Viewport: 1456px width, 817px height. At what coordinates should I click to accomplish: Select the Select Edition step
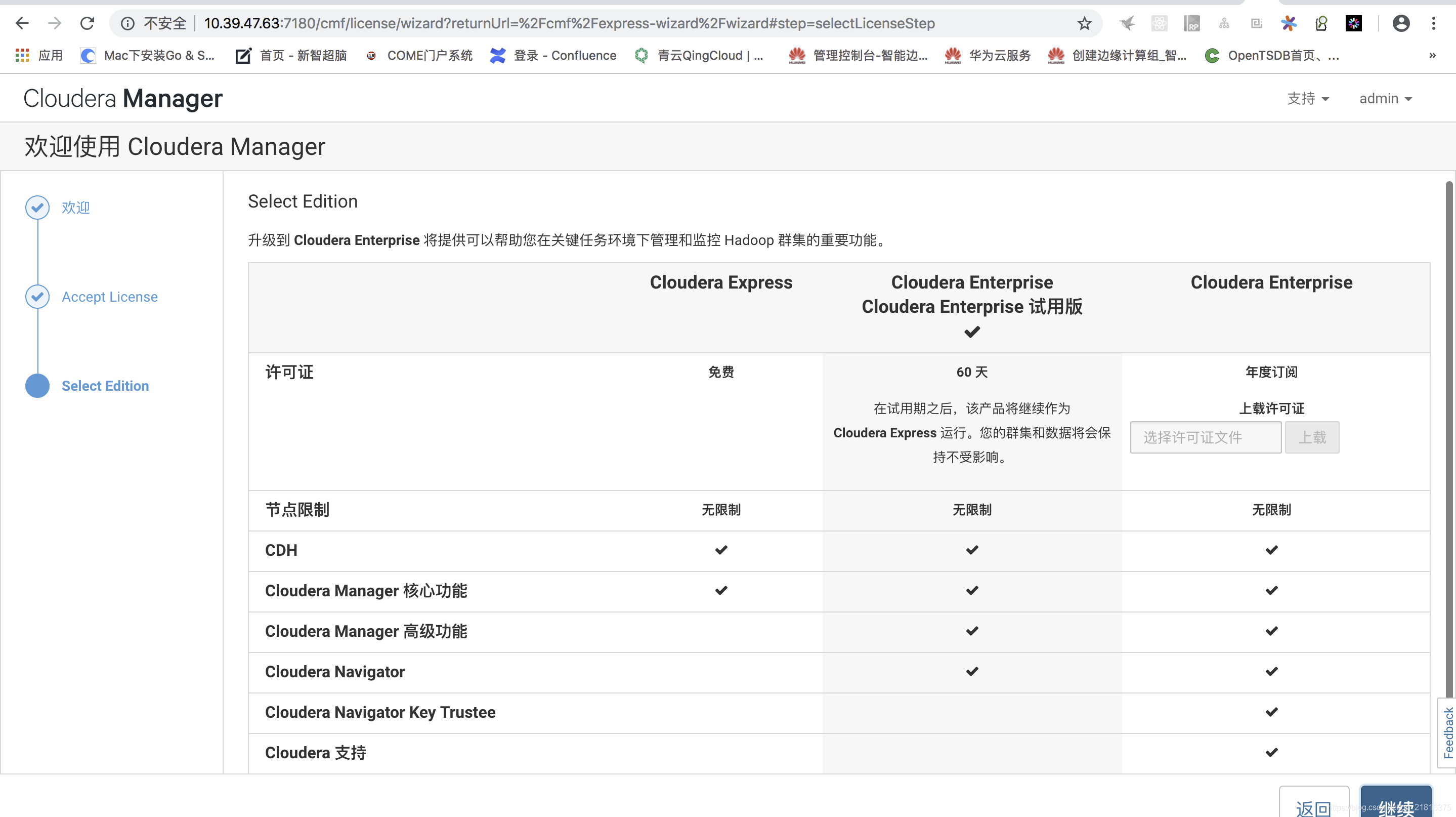pos(105,386)
